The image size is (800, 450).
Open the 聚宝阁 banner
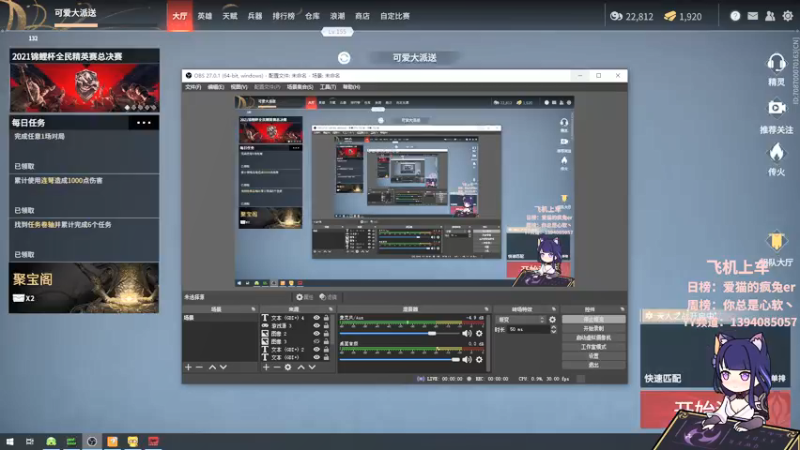pos(84,288)
